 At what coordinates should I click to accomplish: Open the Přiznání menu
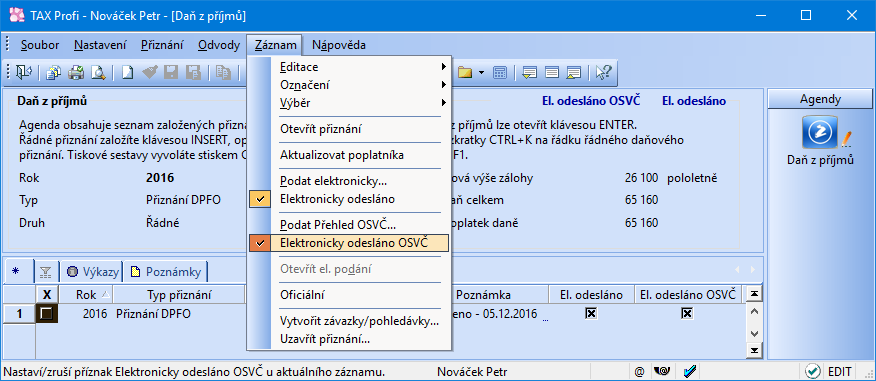tap(163, 45)
